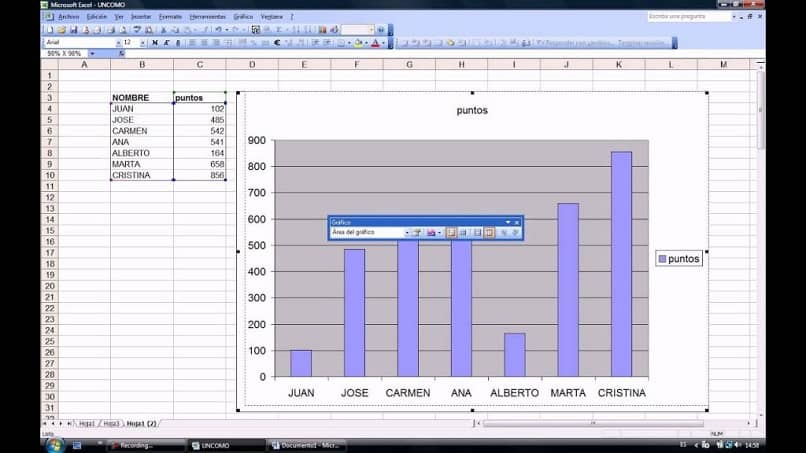806x453 pixels.
Task: Open the Format Chart Area icon in Gráfico toolbar
Action: [x=417, y=232]
